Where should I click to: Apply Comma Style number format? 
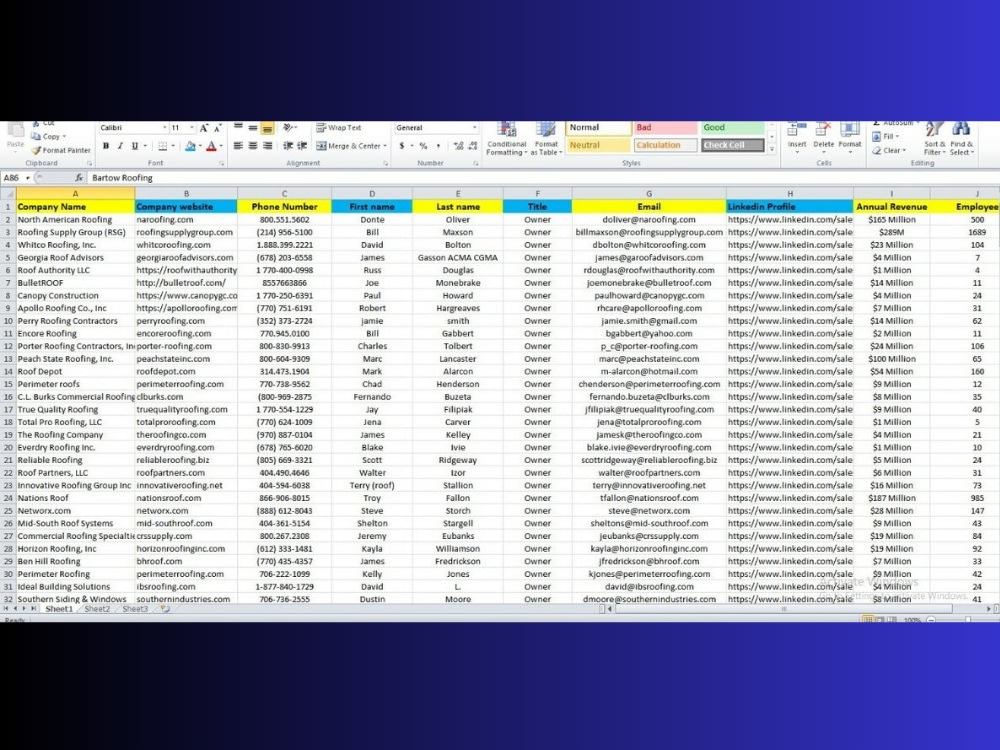(x=438, y=146)
